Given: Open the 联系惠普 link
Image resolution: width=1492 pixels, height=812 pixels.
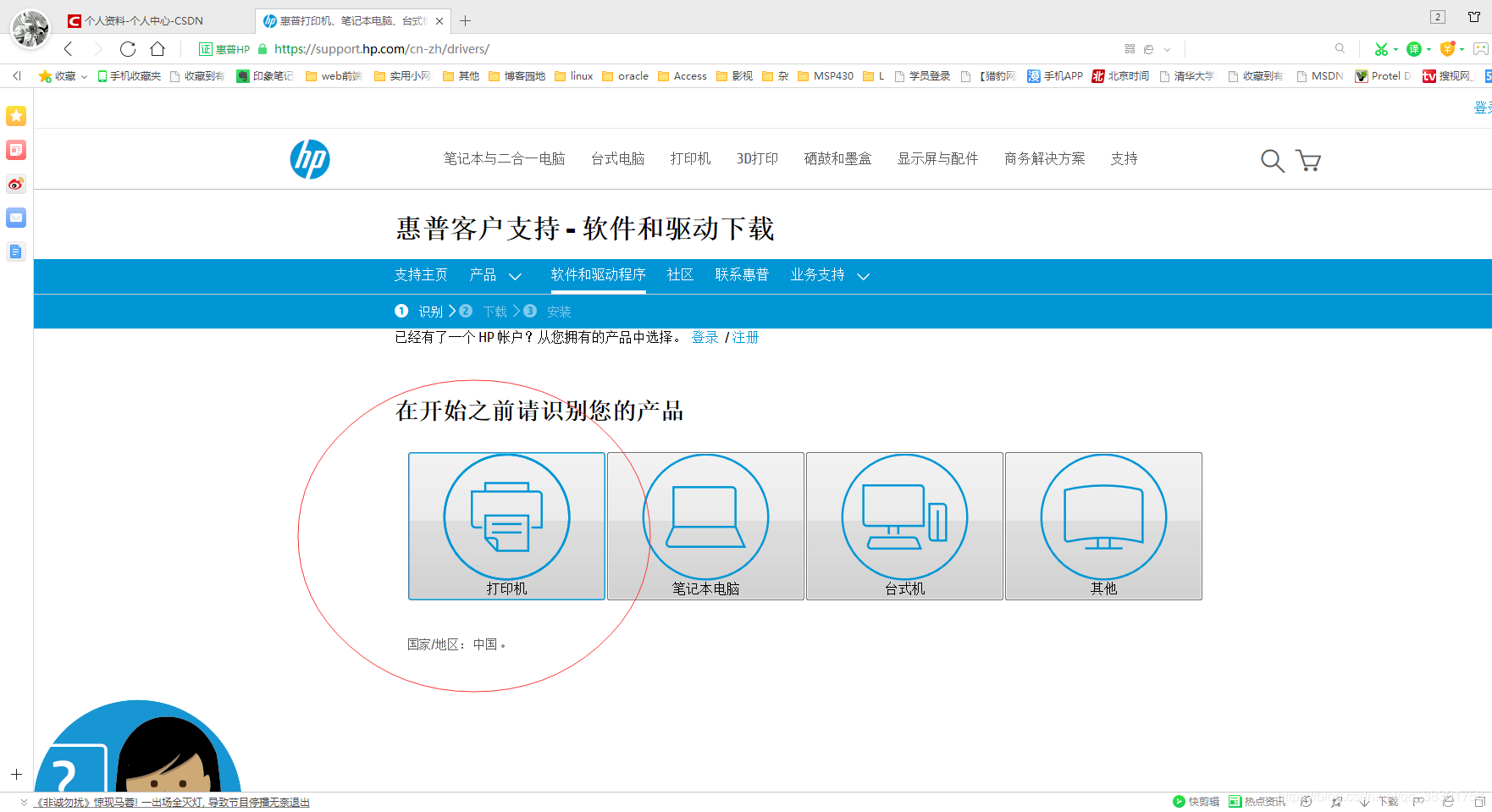Looking at the screenshot, I should click(x=742, y=275).
